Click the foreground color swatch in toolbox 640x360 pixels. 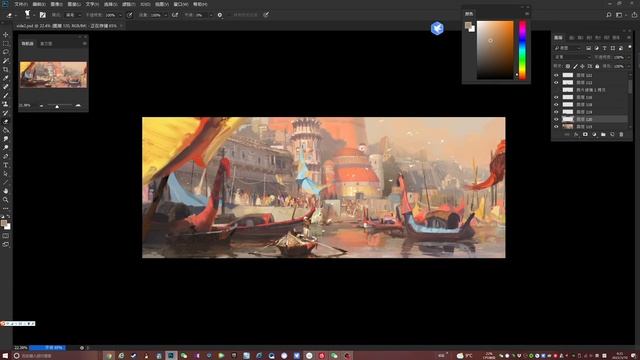click(x=4, y=223)
